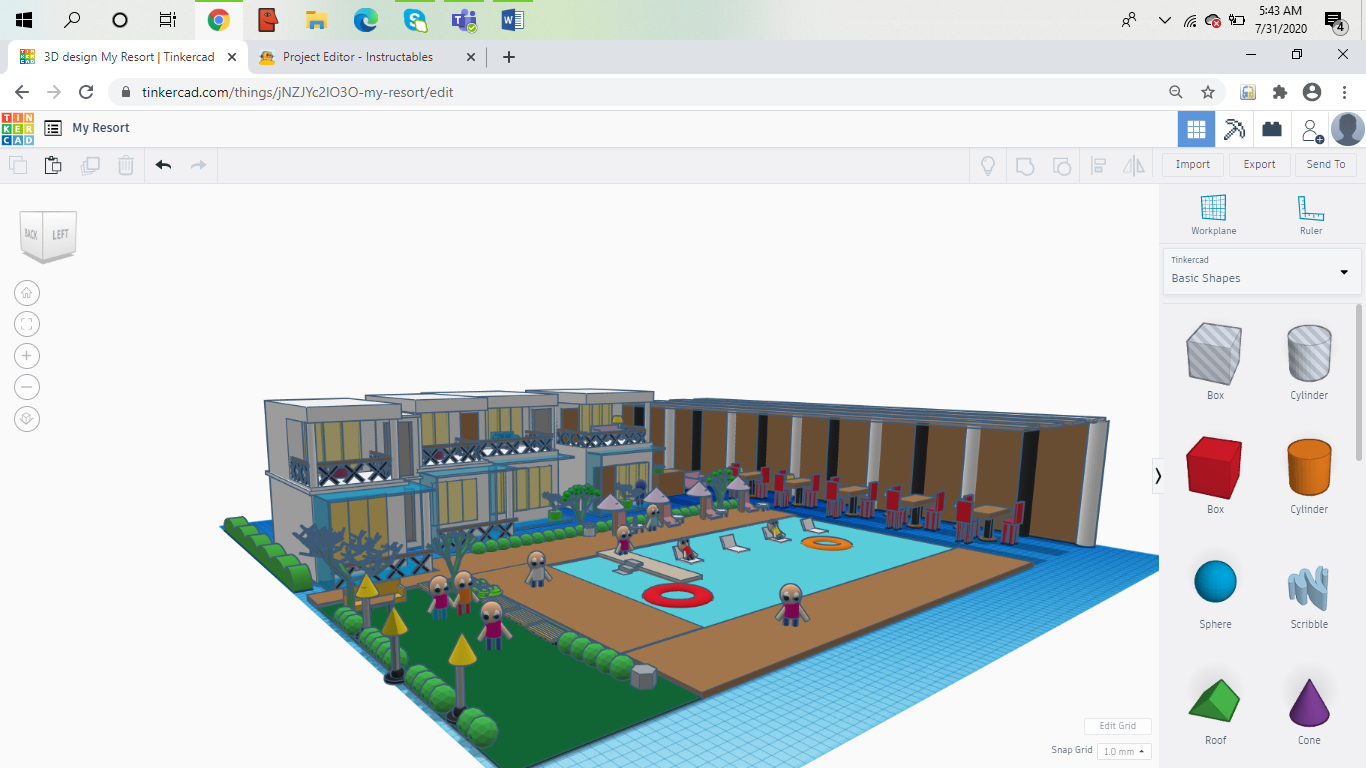This screenshot has height=768, width=1366.
Task: Zoom out of the viewport
Action: coord(27,387)
